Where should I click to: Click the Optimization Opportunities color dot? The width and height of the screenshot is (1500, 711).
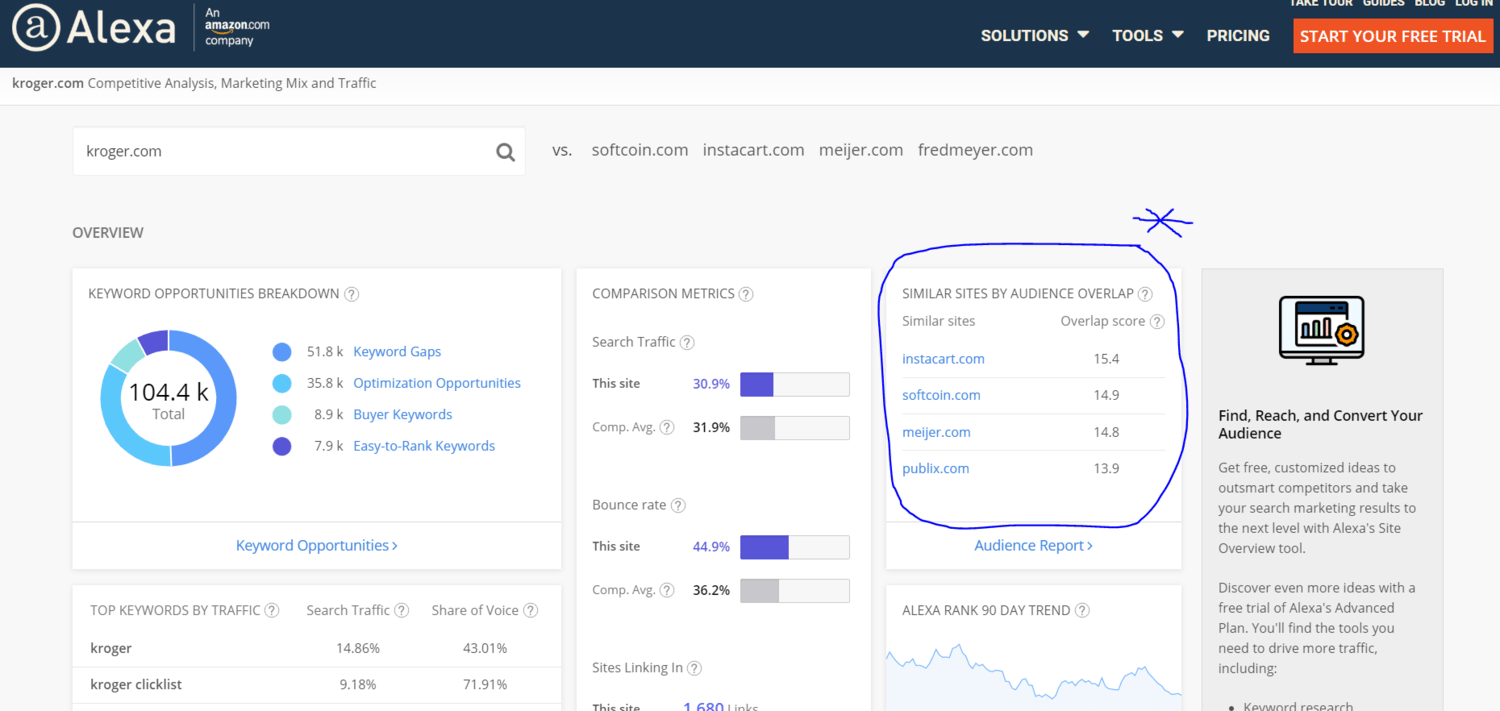pos(282,383)
